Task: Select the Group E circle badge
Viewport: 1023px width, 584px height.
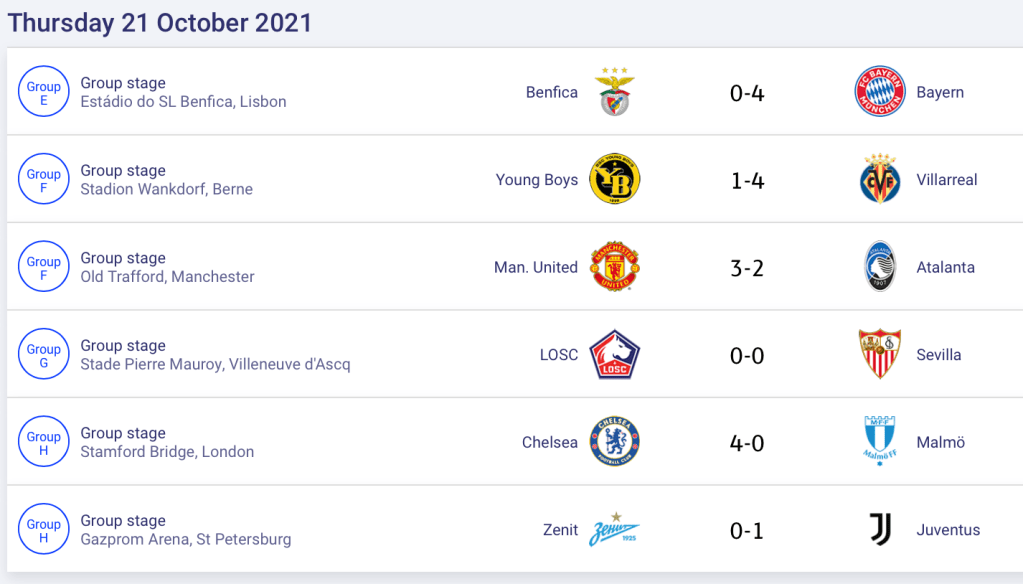Action: [x=44, y=93]
